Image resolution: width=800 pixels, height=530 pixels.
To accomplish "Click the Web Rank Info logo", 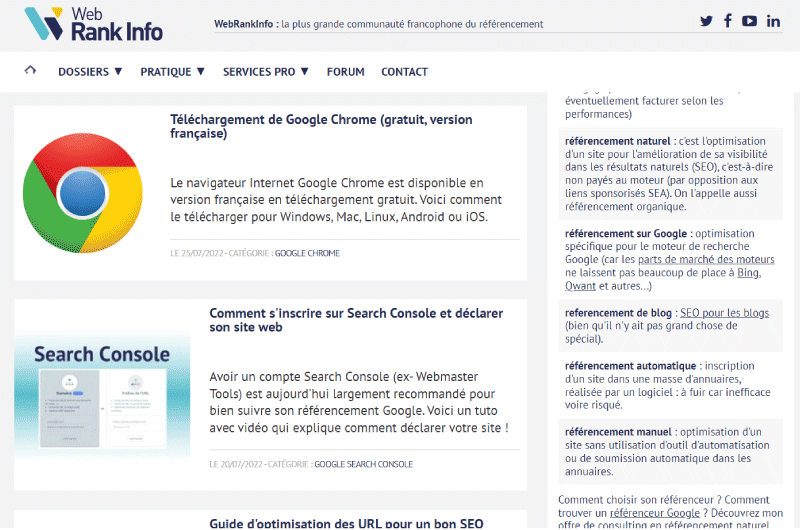I will 93,24.
